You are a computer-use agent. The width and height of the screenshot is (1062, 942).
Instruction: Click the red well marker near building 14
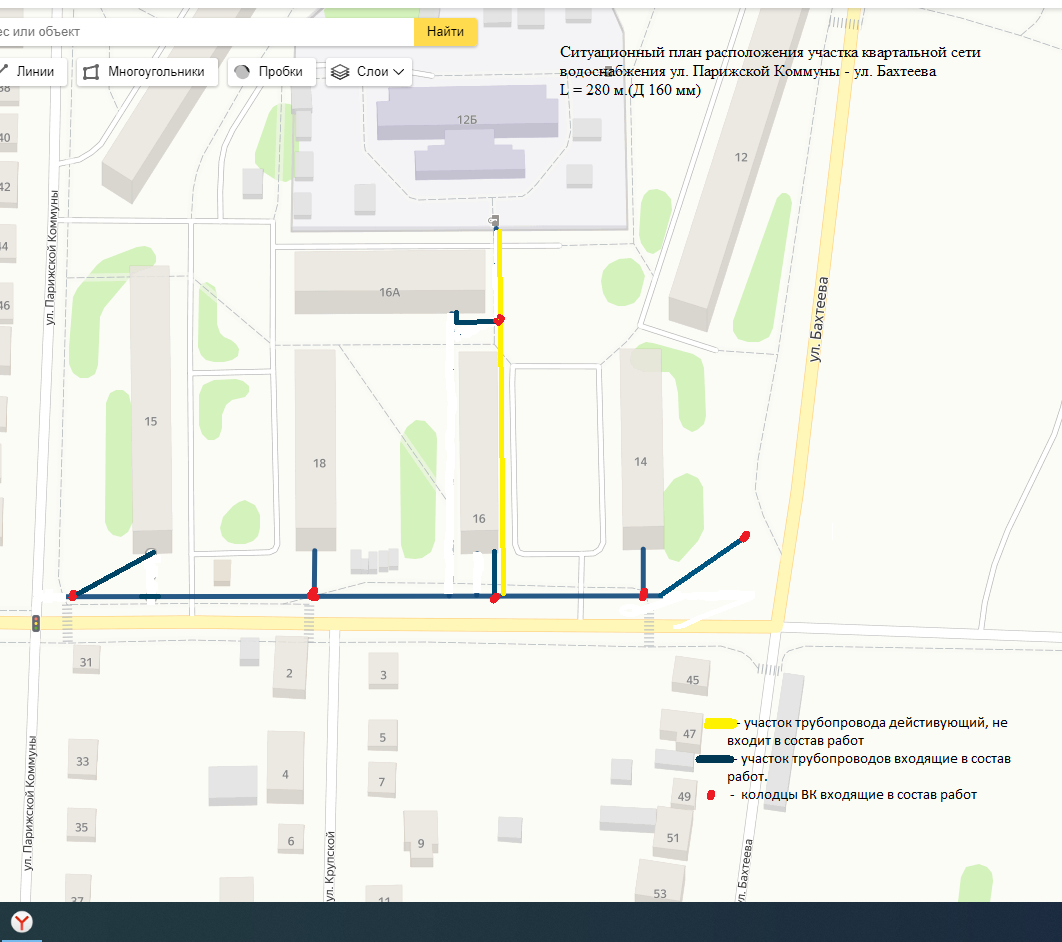(x=644, y=593)
